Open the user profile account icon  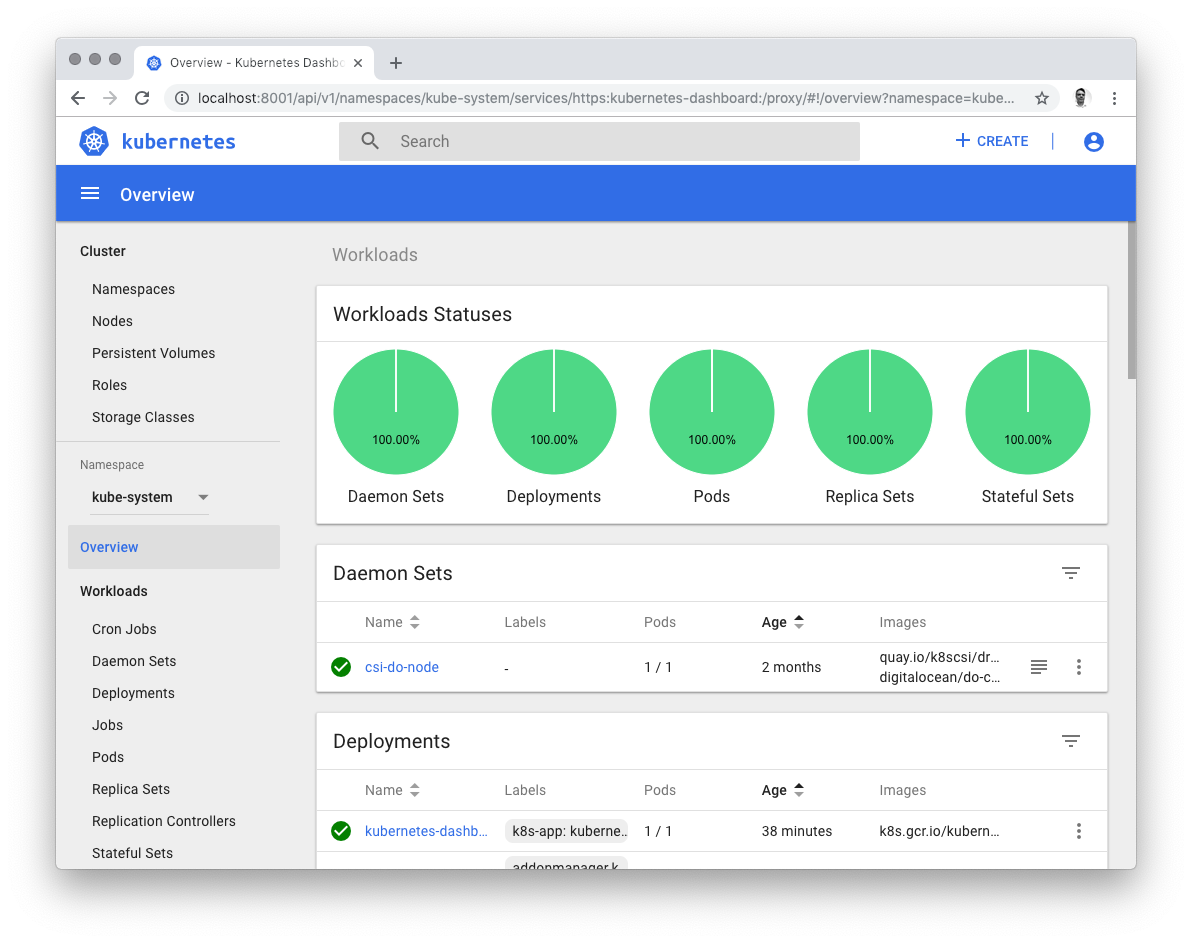[x=1093, y=141]
